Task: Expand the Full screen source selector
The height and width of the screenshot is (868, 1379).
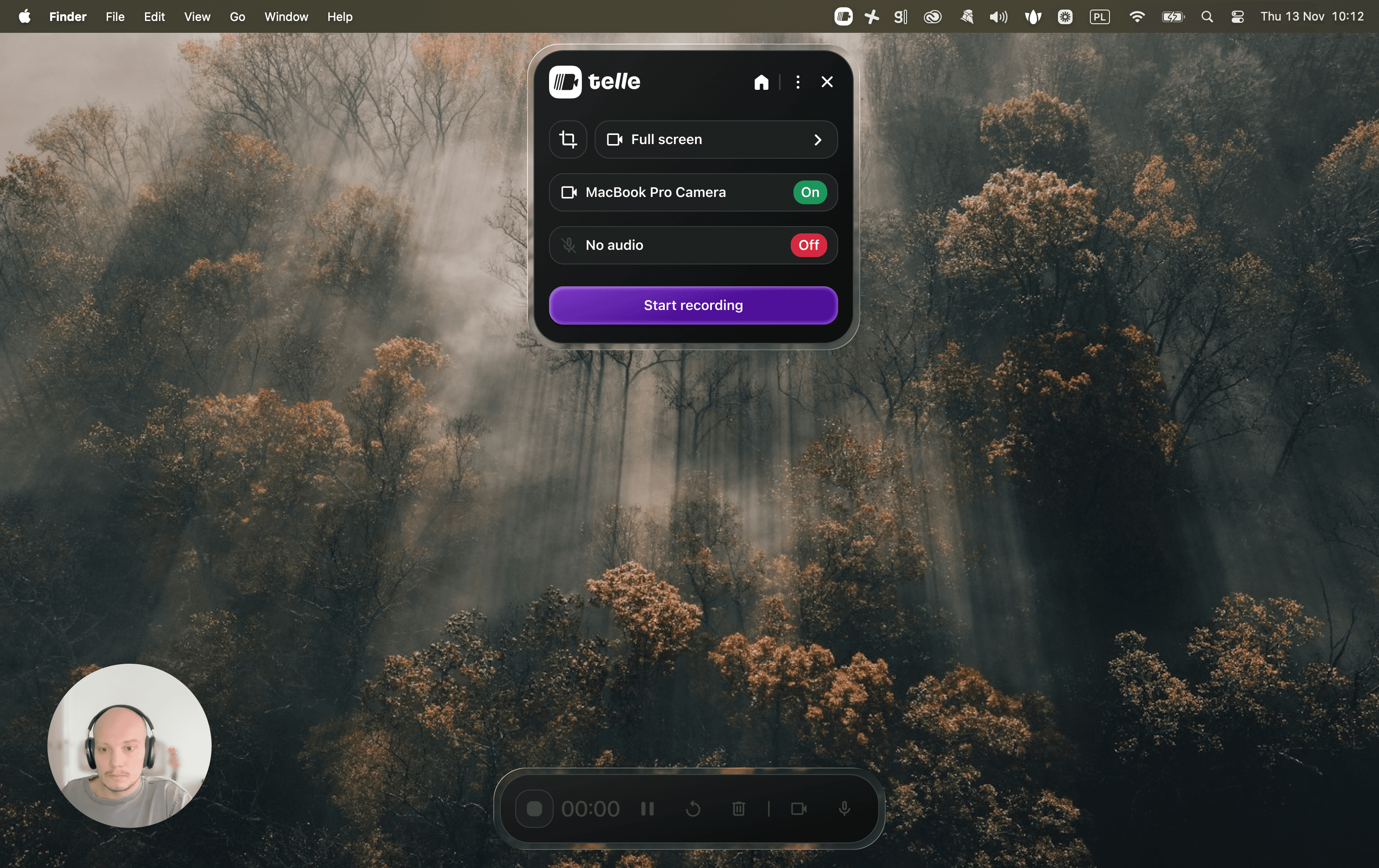Action: pyautogui.click(x=715, y=139)
